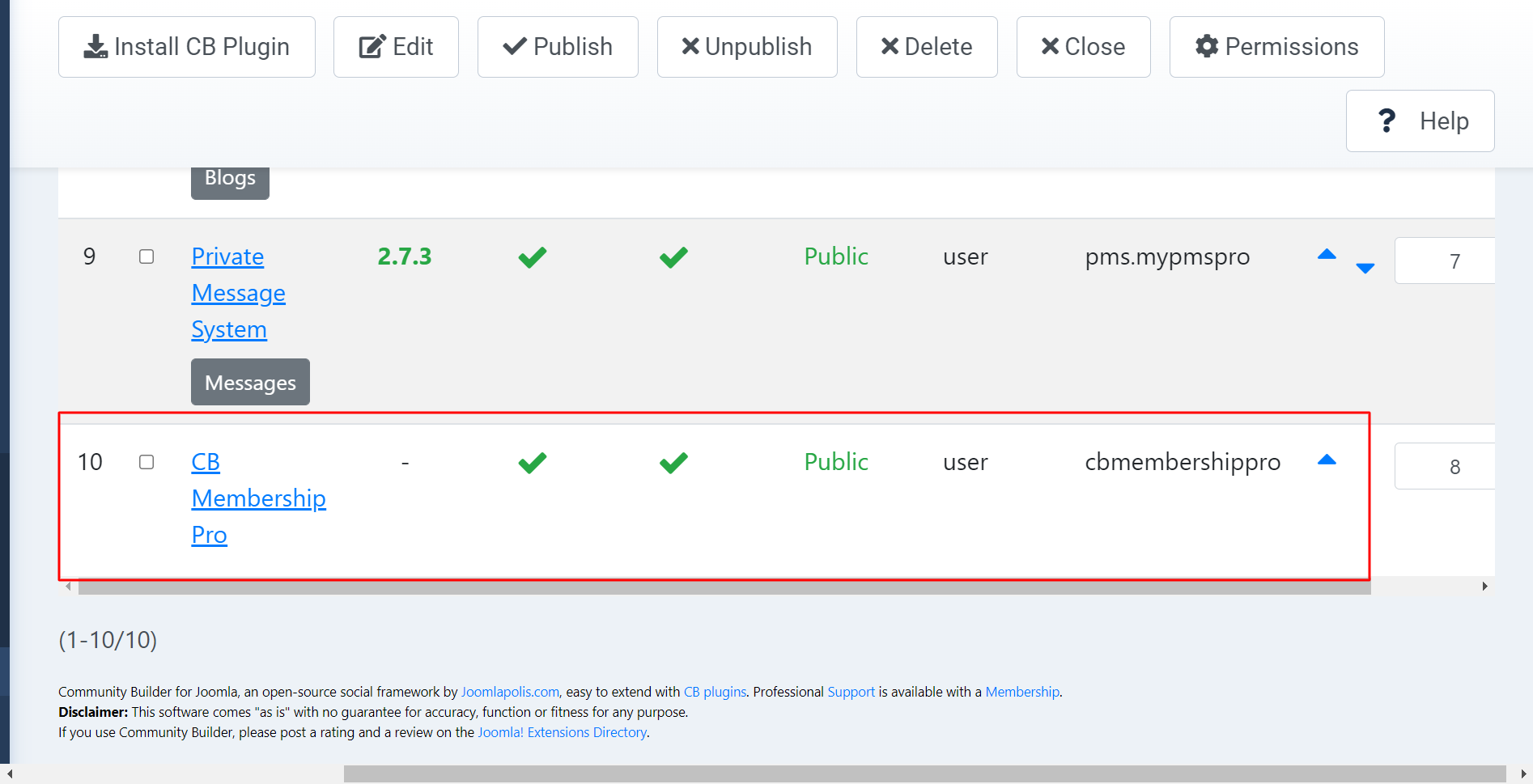Image resolution: width=1533 pixels, height=784 pixels.
Task: Open the Joomla! Extensions Directory link
Action: (563, 732)
